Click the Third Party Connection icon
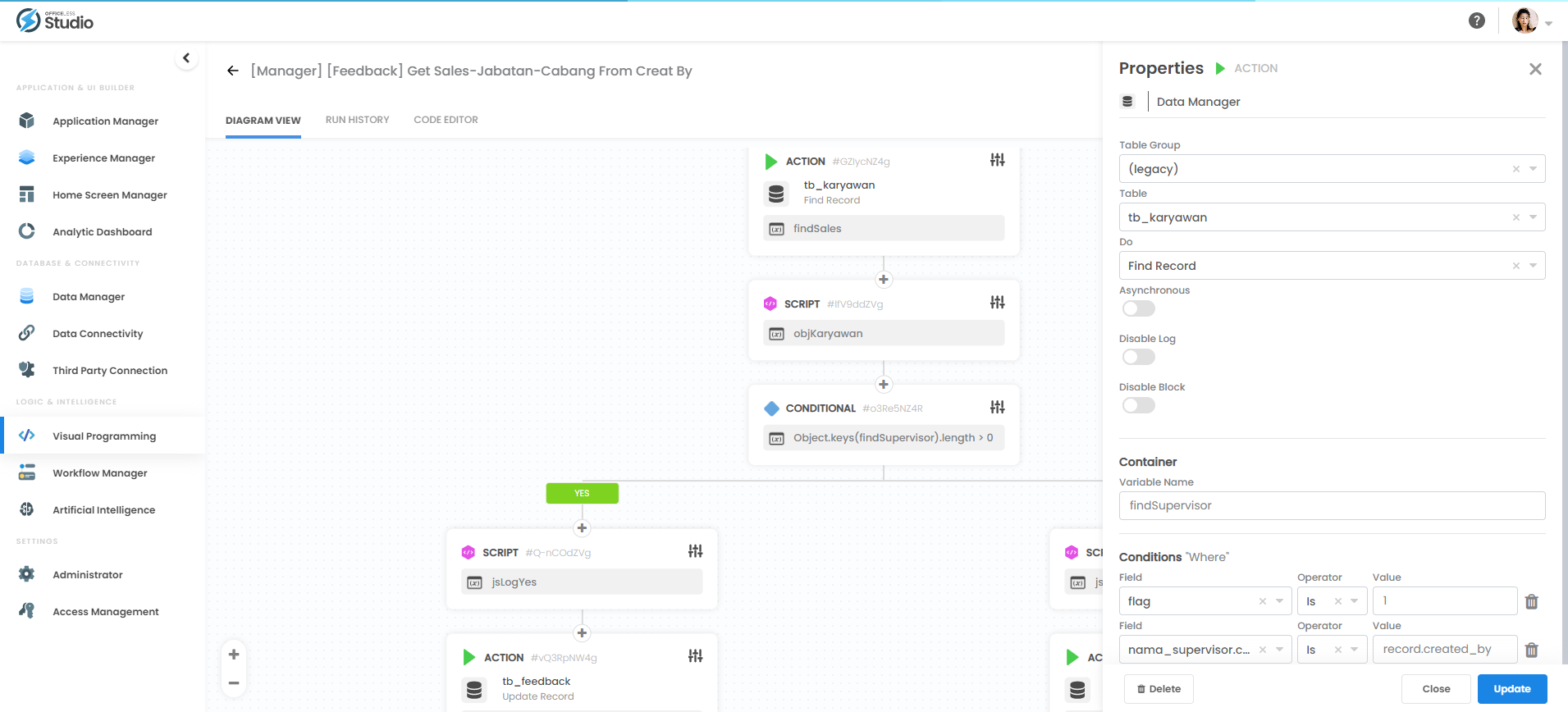1568x712 pixels. pos(27,370)
